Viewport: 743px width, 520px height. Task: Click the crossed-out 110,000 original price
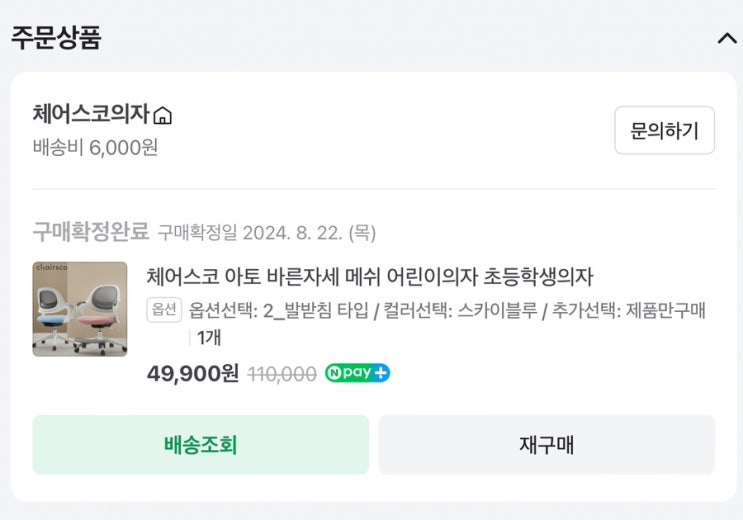(282, 373)
